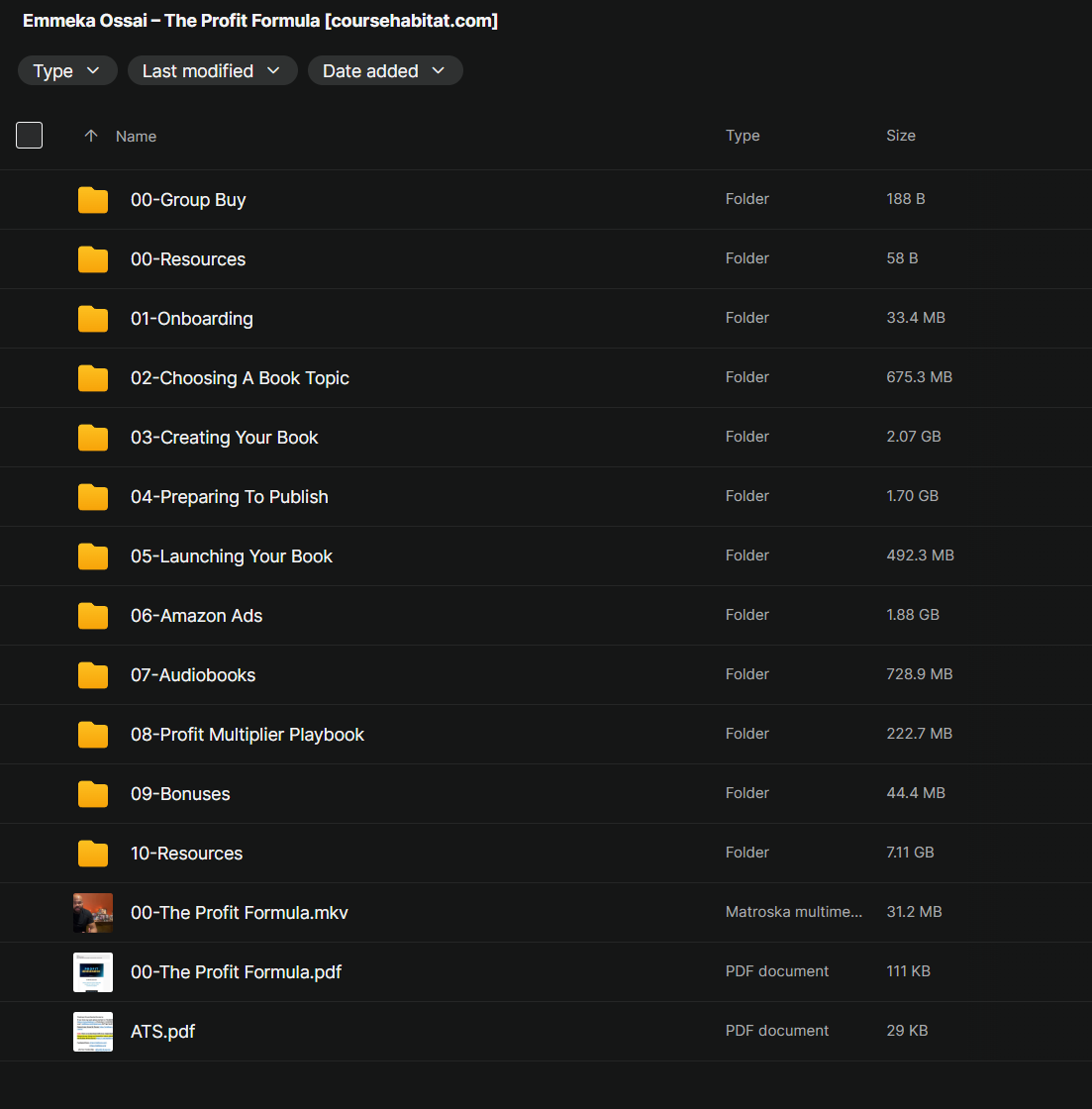Click the 07-Audiobooks folder icon
The width and height of the screenshot is (1092, 1109).
coord(93,675)
